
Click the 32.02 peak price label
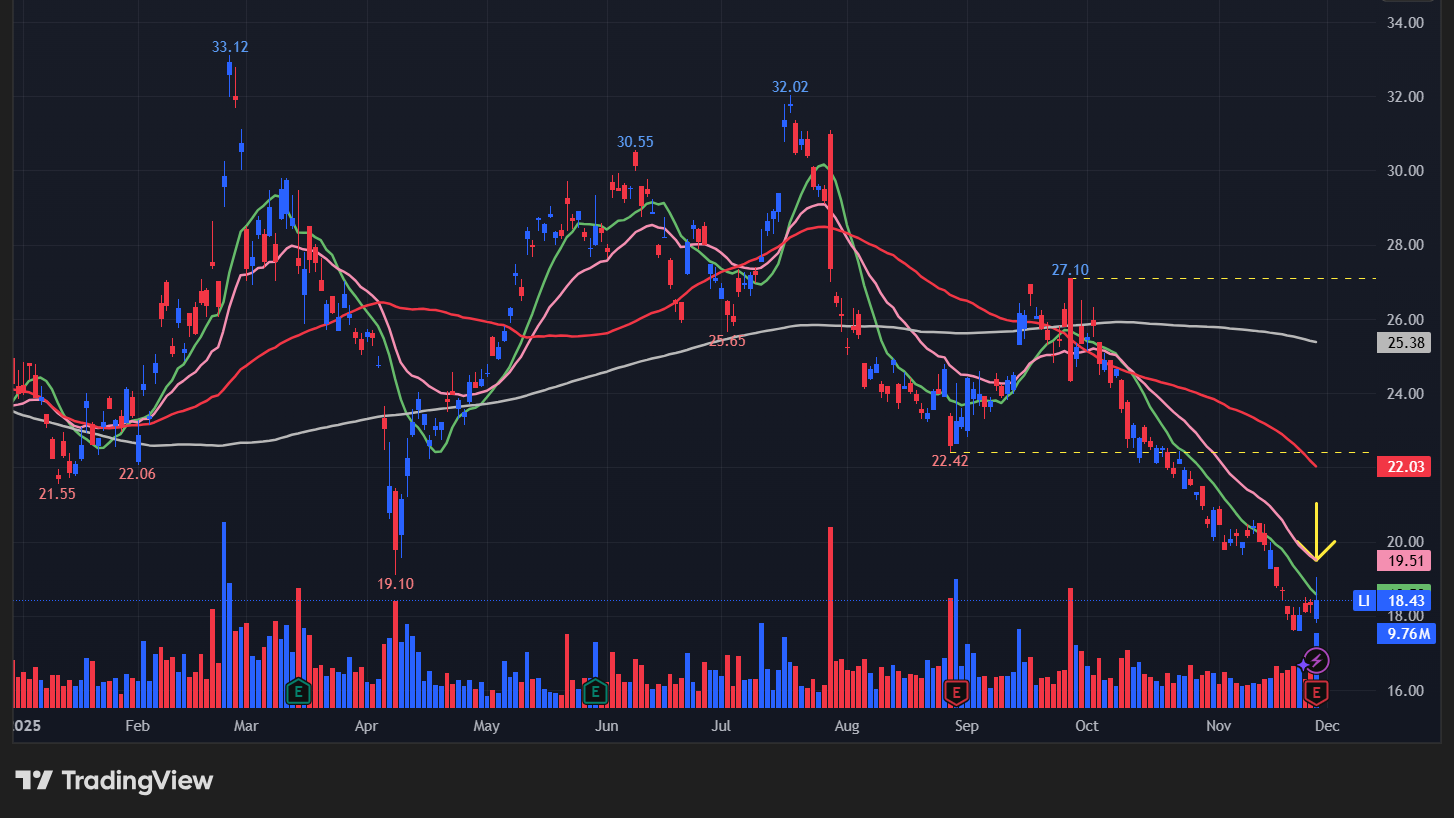pos(790,87)
